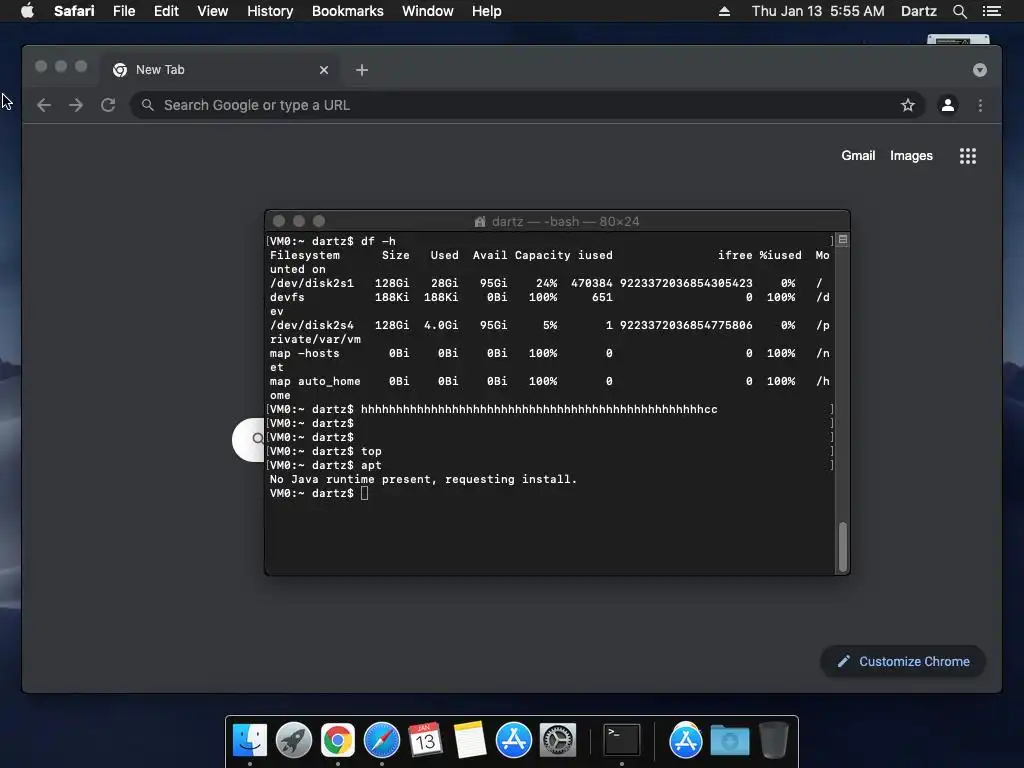This screenshot has width=1024, height=768.
Task: Open System Preferences from the Dock
Action: [558, 740]
